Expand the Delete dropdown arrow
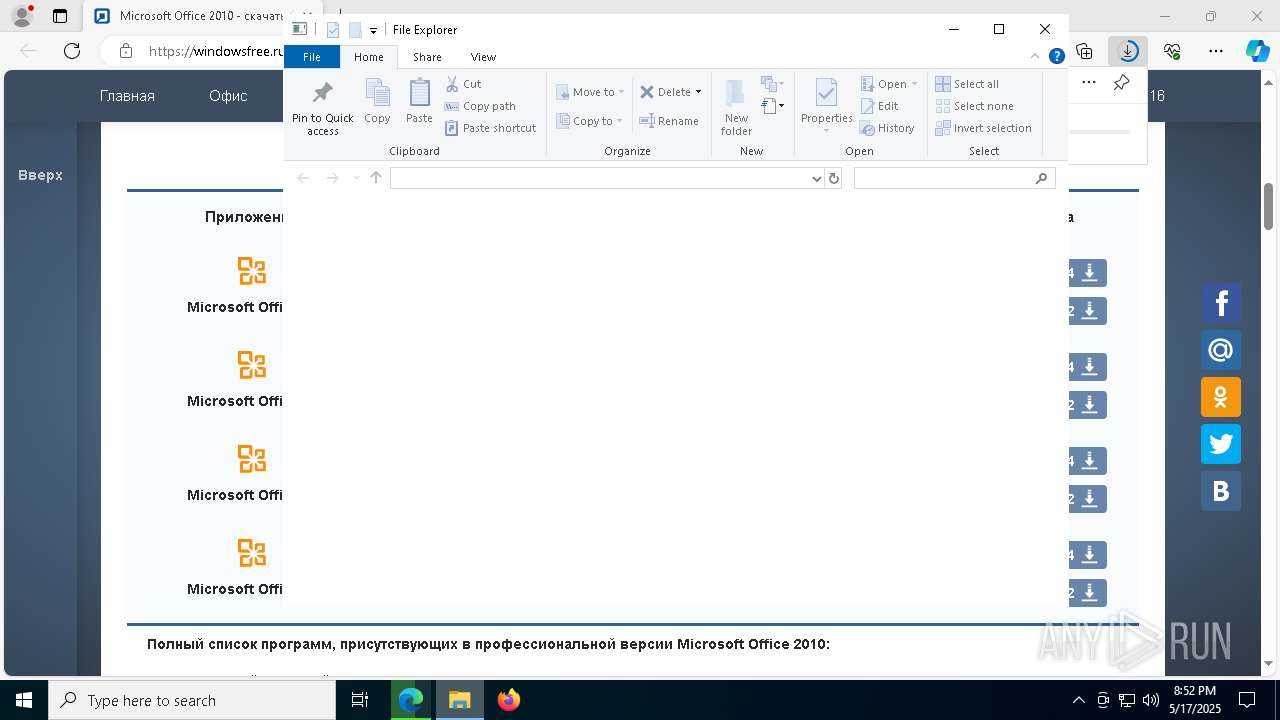Image resolution: width=1280 pixels, height=720 pixels. tap(698, 92)
